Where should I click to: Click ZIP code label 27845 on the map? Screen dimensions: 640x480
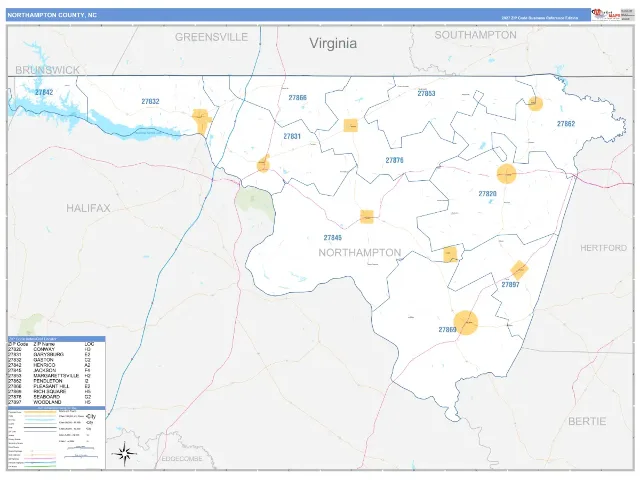point(333,238)
